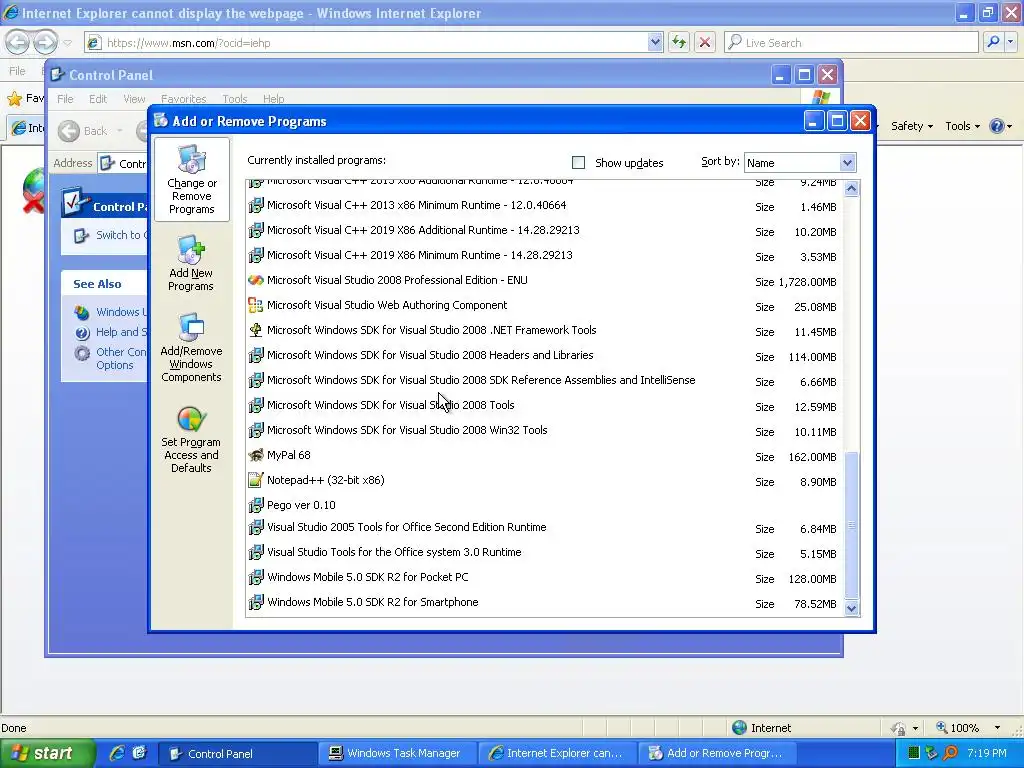Click Internet Explorer forward arrow button
Viewport: 1024px width, 768px height.
click(x=45, y=42)
